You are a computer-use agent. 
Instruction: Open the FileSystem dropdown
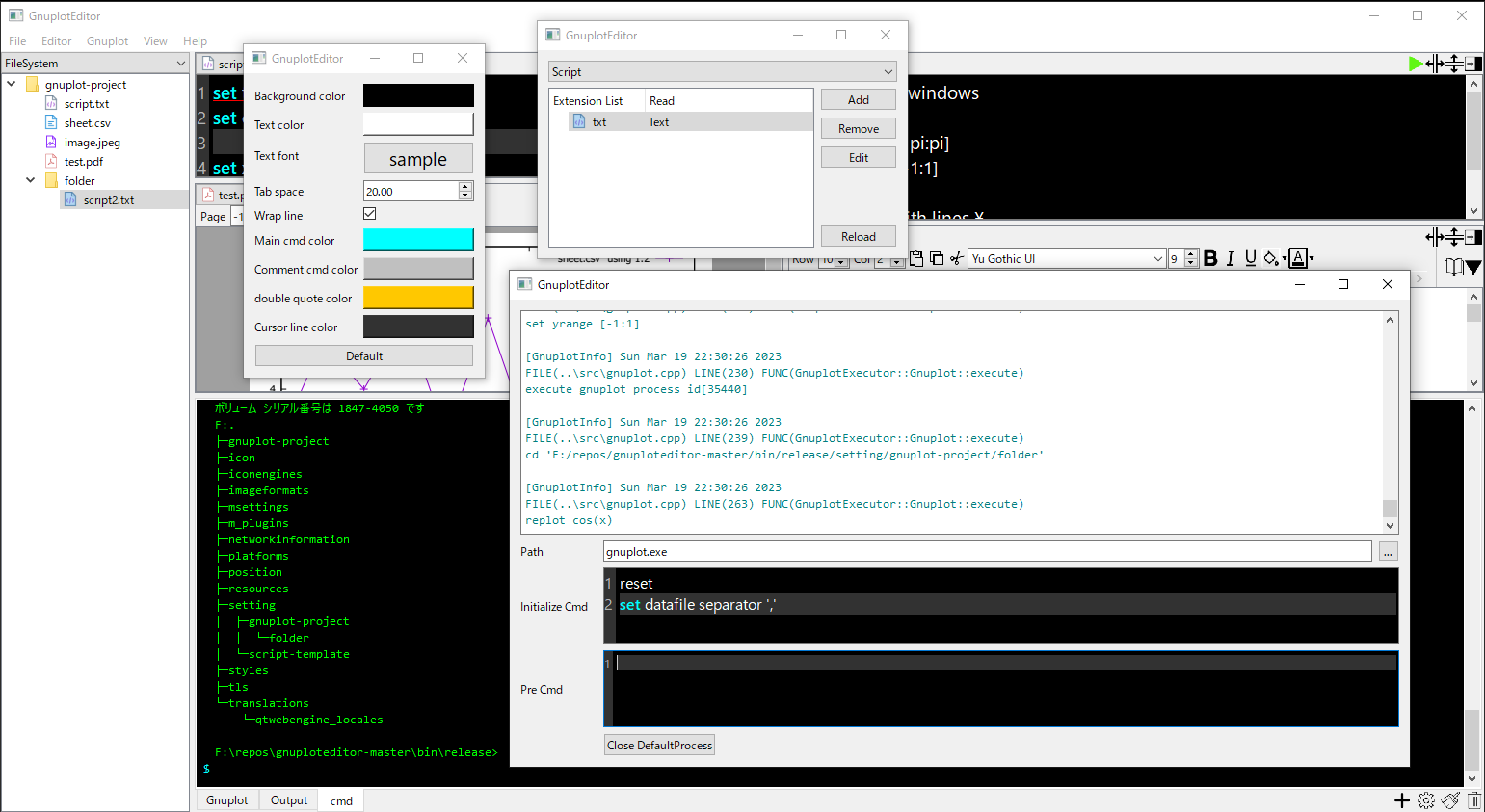(x=95, y=64)
